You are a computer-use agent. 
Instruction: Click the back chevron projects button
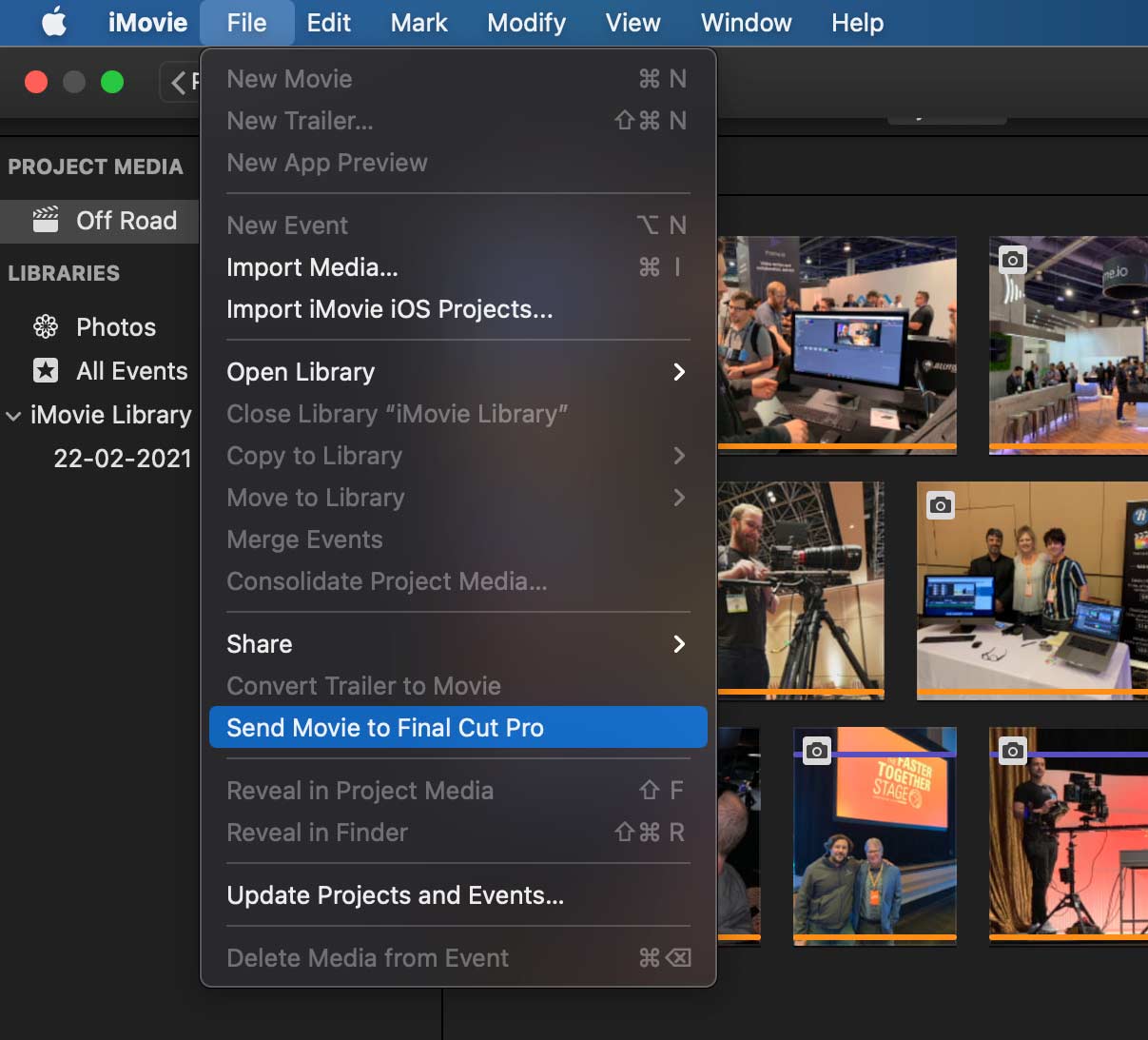(x=180, y=82)
